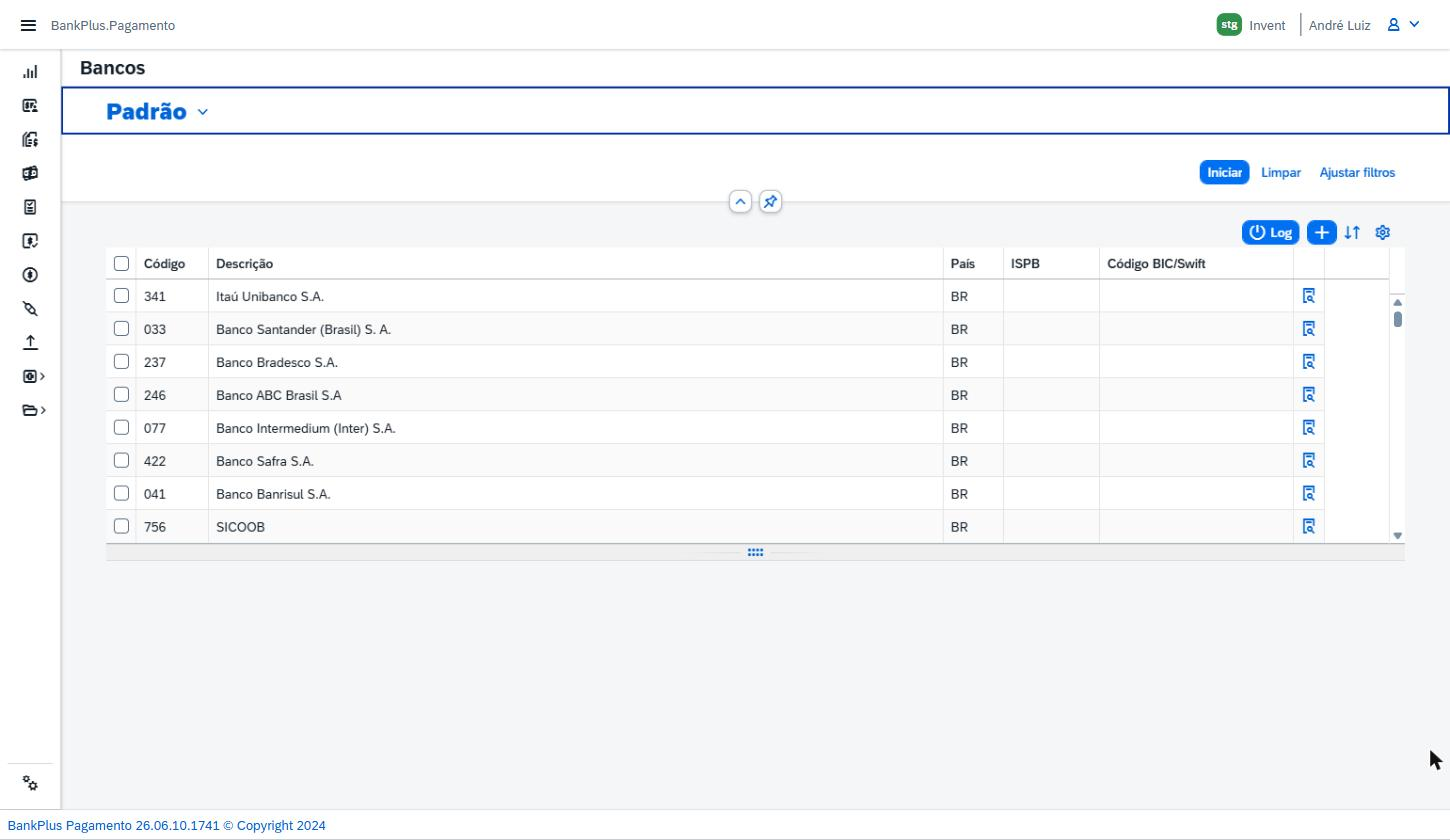Click Limpar to clear filters
This screenshot has width=1450, height=840.
pos(1281,173)
